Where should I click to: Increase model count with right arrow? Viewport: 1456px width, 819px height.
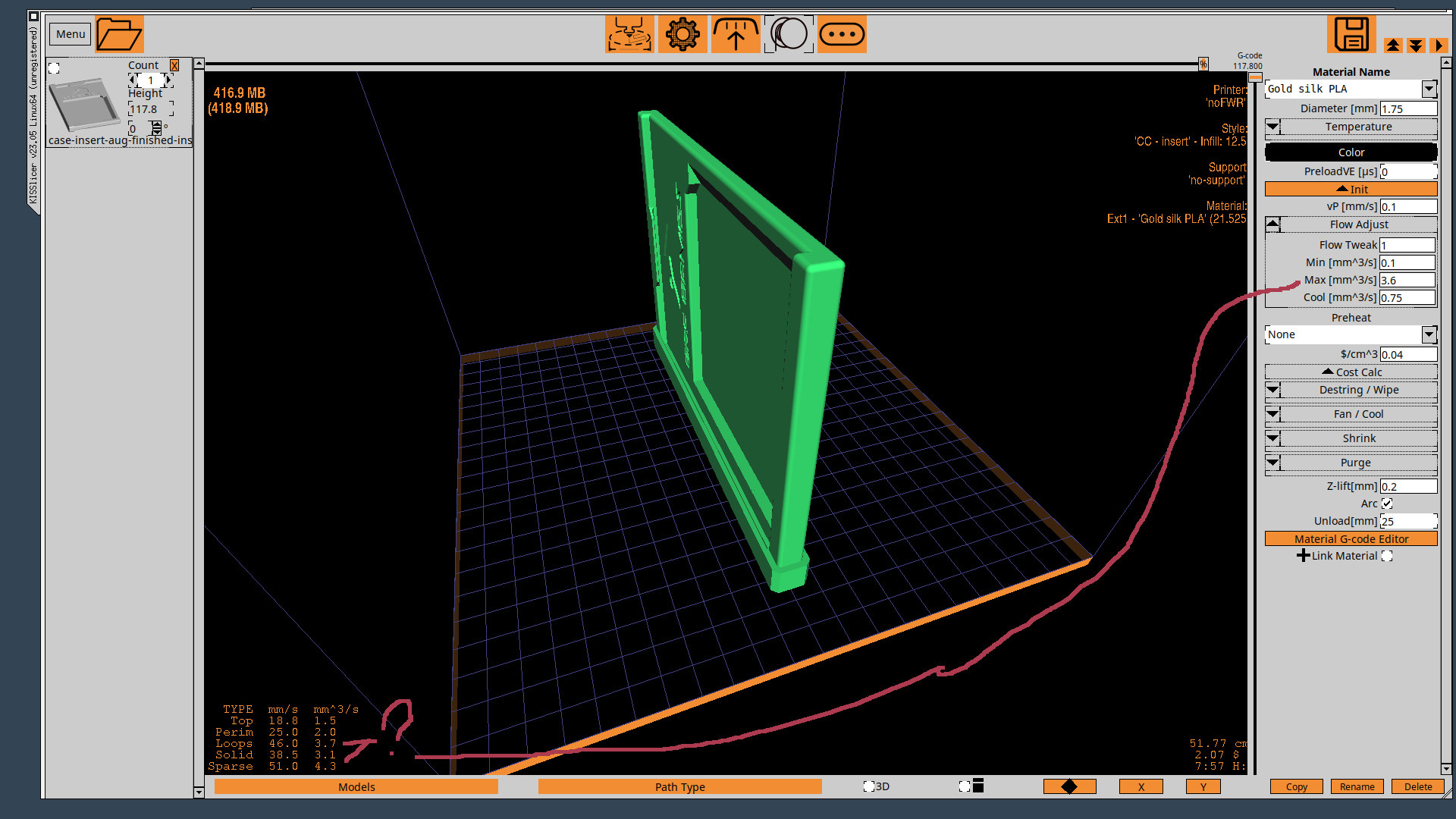[168, 80]
